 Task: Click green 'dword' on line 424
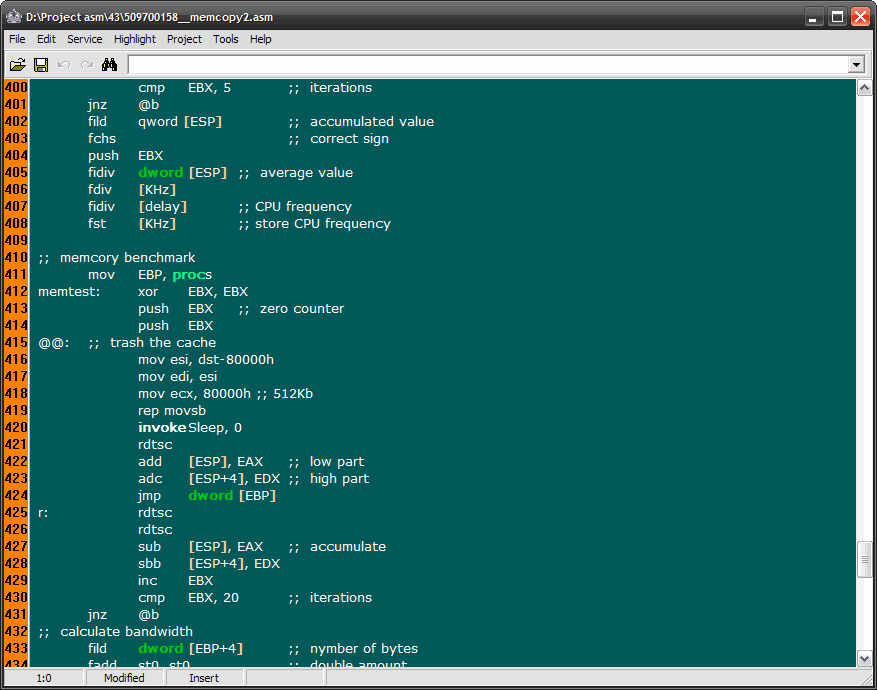click(x=211, y=496)
